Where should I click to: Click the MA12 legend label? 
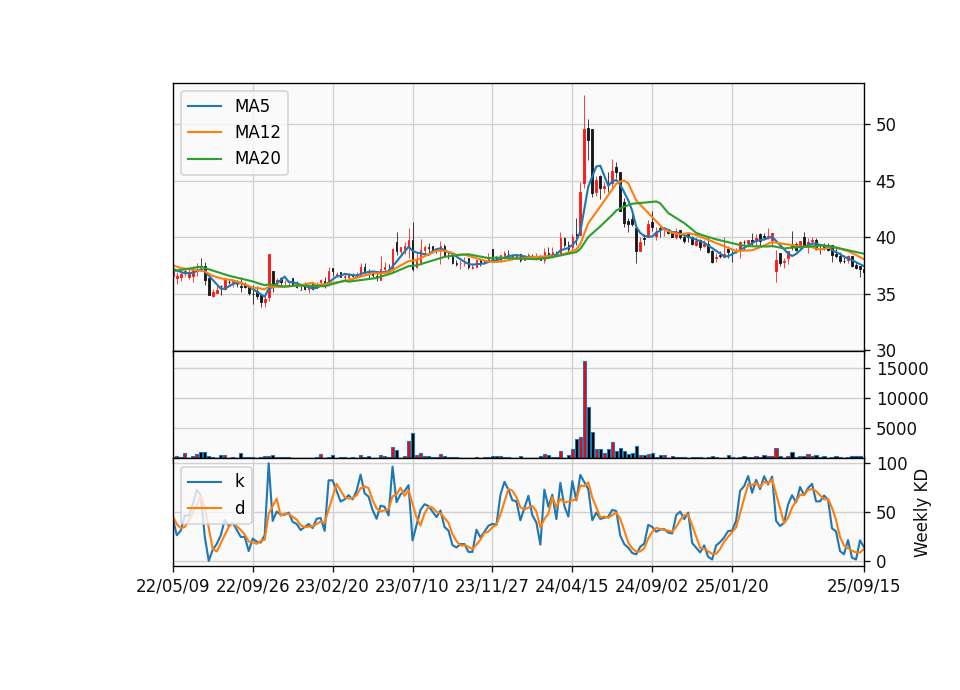pyautogui.click(x=257, y=132)
